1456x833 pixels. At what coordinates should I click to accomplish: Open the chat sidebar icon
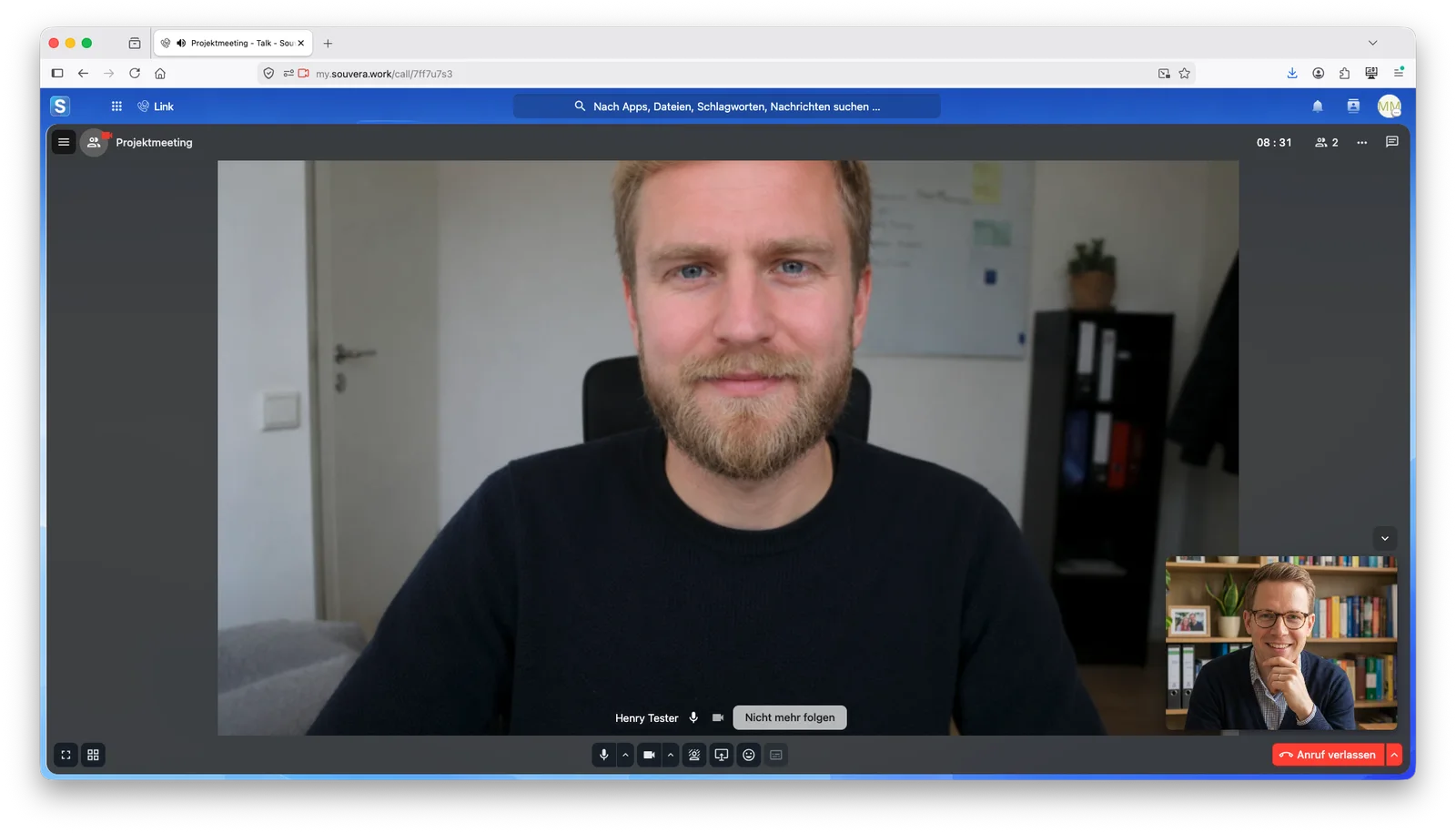(1391, 142)
